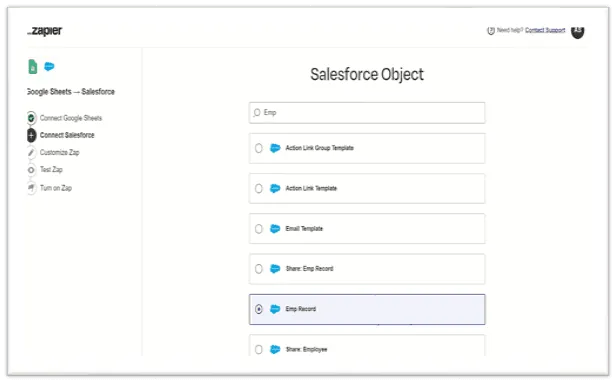Image resolution: width=614 pixels, height=384 pixels.
Task: Select Action Link Template radio button
Action: click(258, 188)
